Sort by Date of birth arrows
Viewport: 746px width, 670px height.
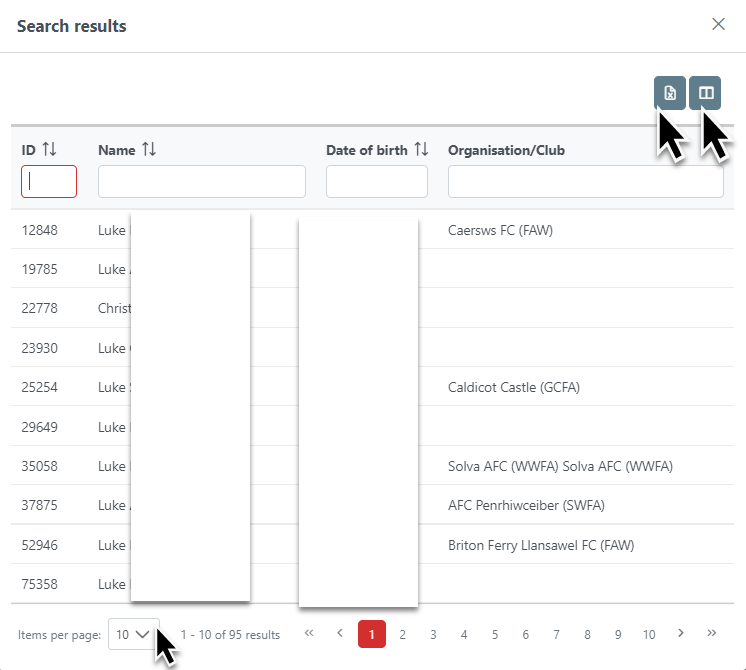click(421, 150)
